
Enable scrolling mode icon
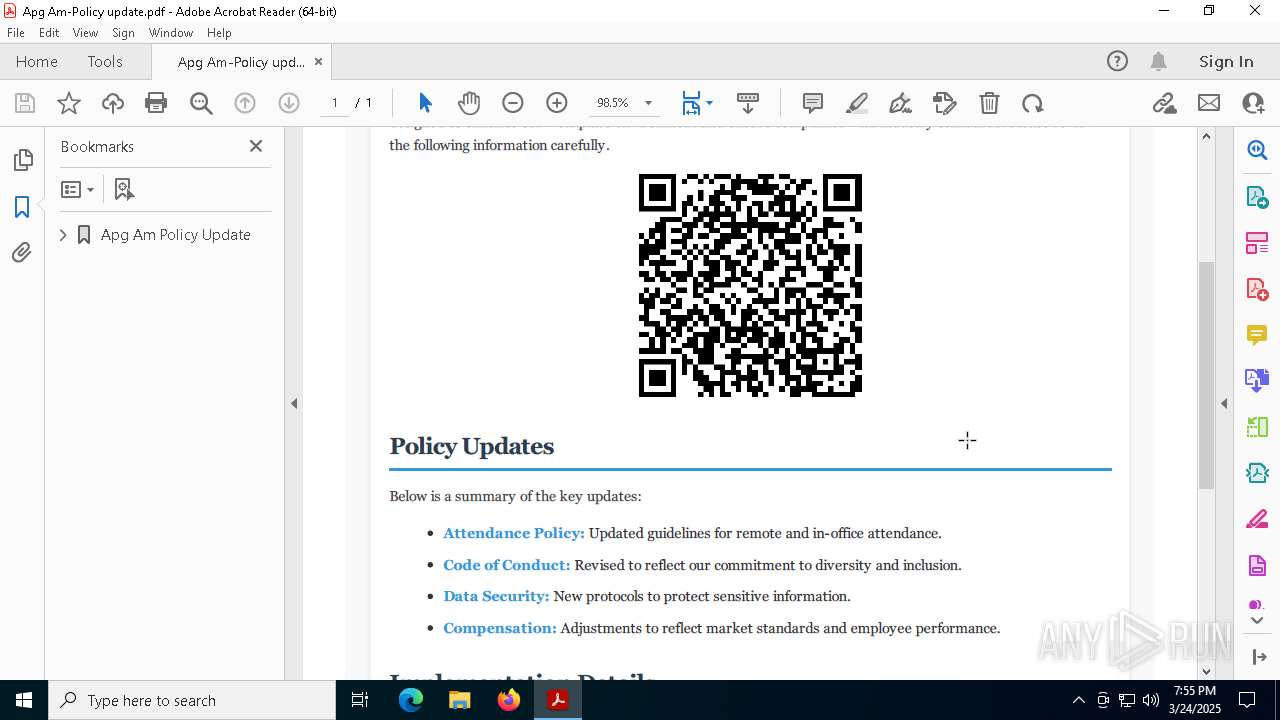click(748, 103)
